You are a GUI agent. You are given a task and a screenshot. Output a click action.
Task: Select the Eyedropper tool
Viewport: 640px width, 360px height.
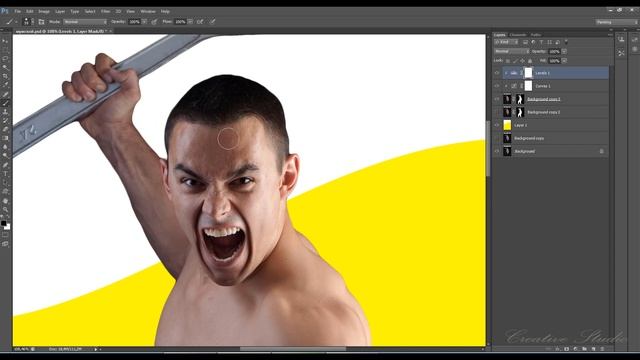[x=5, y=85]
